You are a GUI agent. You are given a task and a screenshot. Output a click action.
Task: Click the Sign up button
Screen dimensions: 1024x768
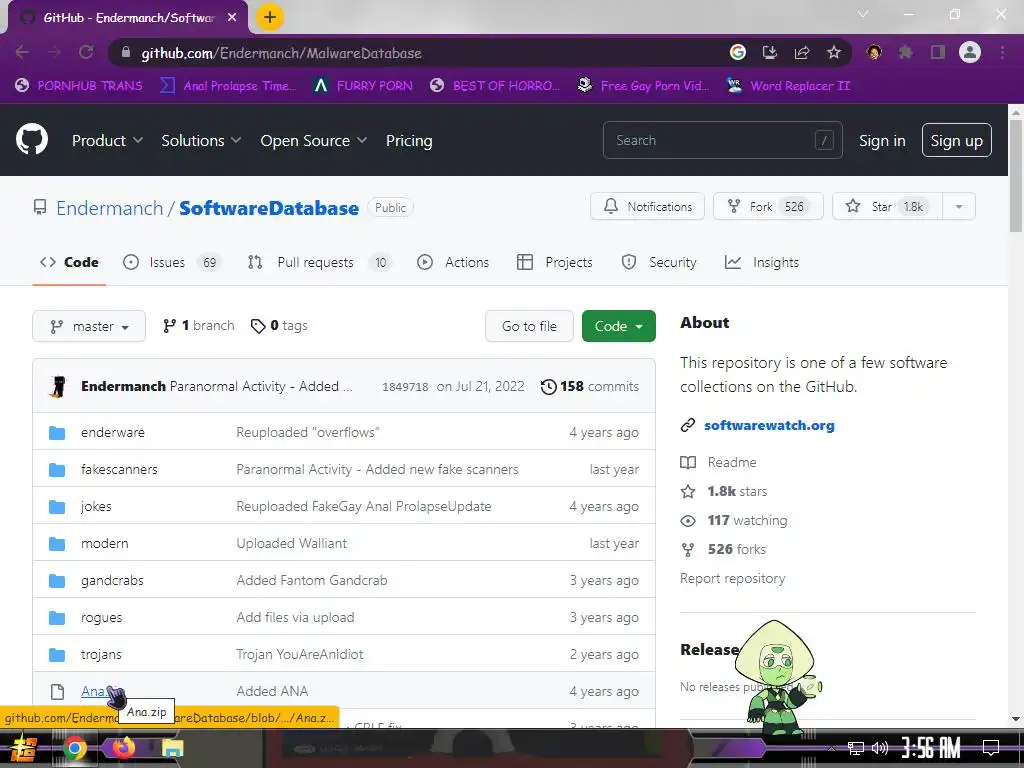(x=957, y=140)
